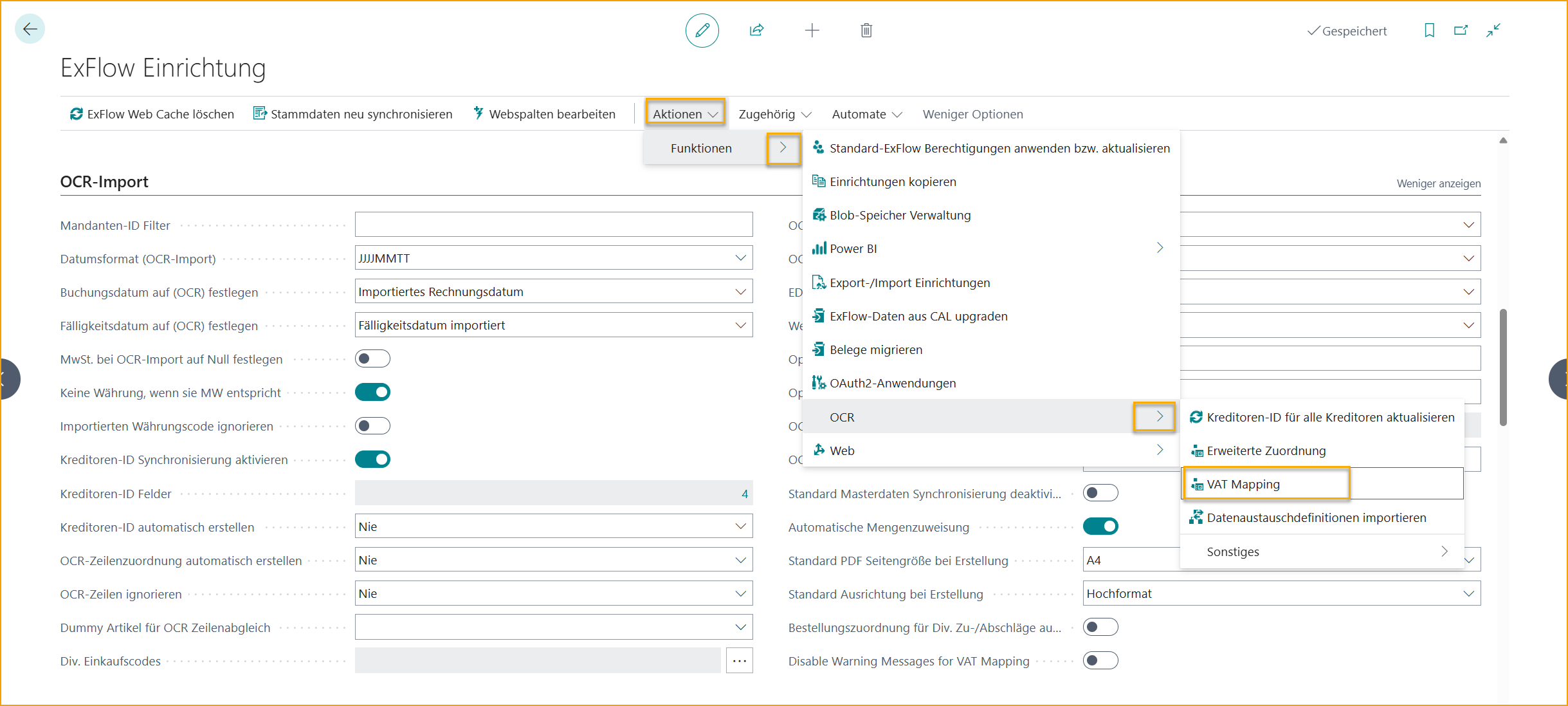
Task: Toggle Disable Warning Messages for VAT Mapping
Action: [1100, 660]
